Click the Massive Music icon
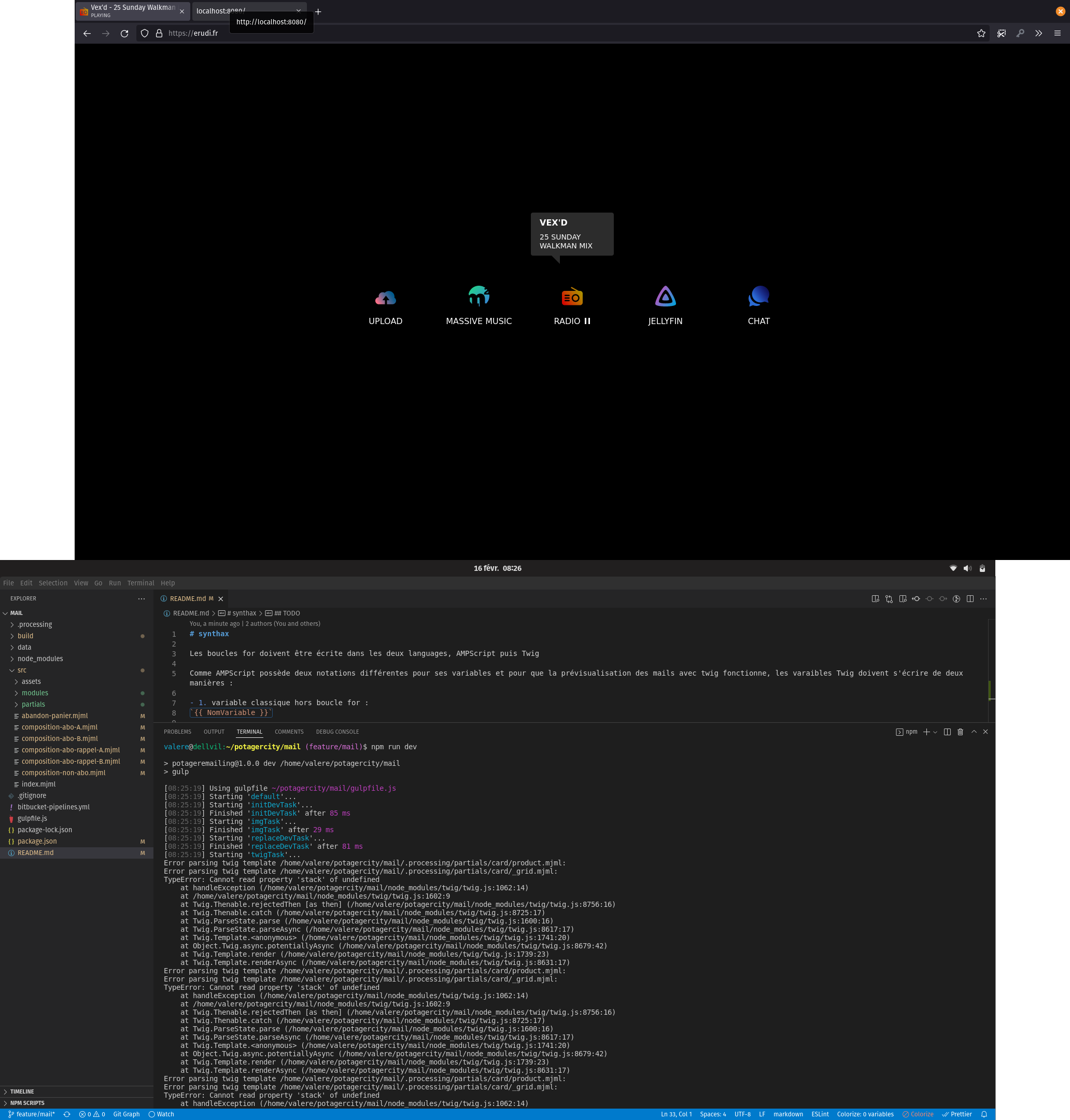The width and height of the screenshot is (1070, 1120). click(478, 297)
